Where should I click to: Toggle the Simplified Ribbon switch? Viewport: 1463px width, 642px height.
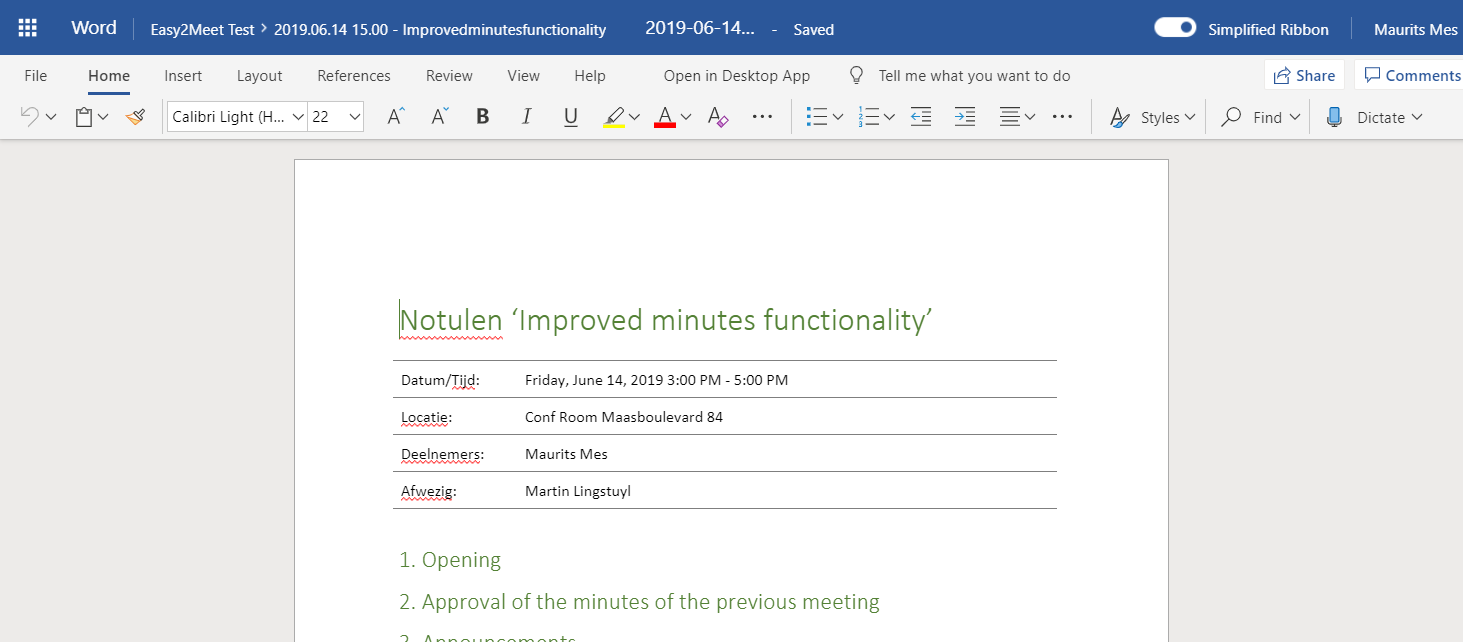(x=1175, y=28)
